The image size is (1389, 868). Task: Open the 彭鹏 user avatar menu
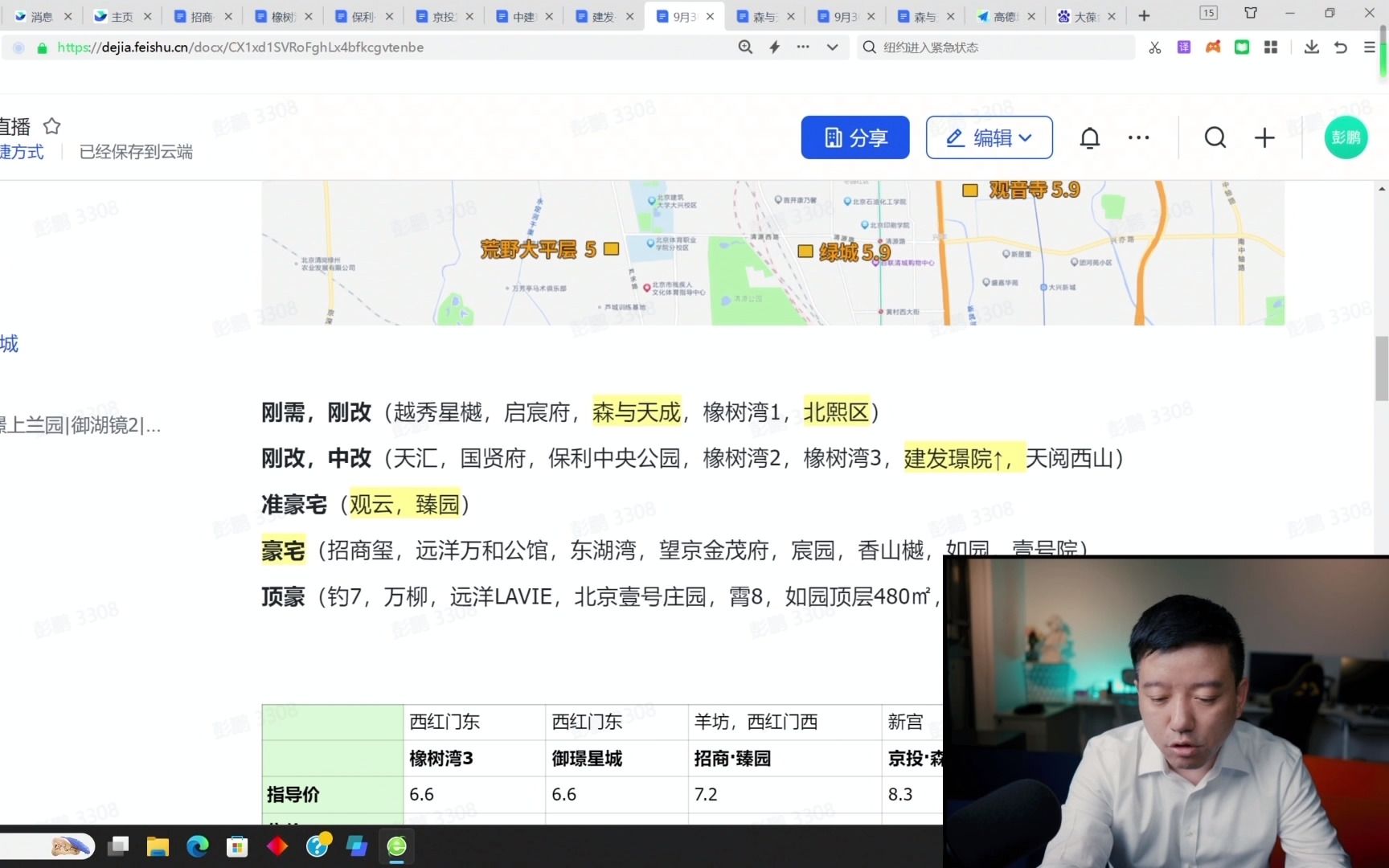tap(1346, 137)
